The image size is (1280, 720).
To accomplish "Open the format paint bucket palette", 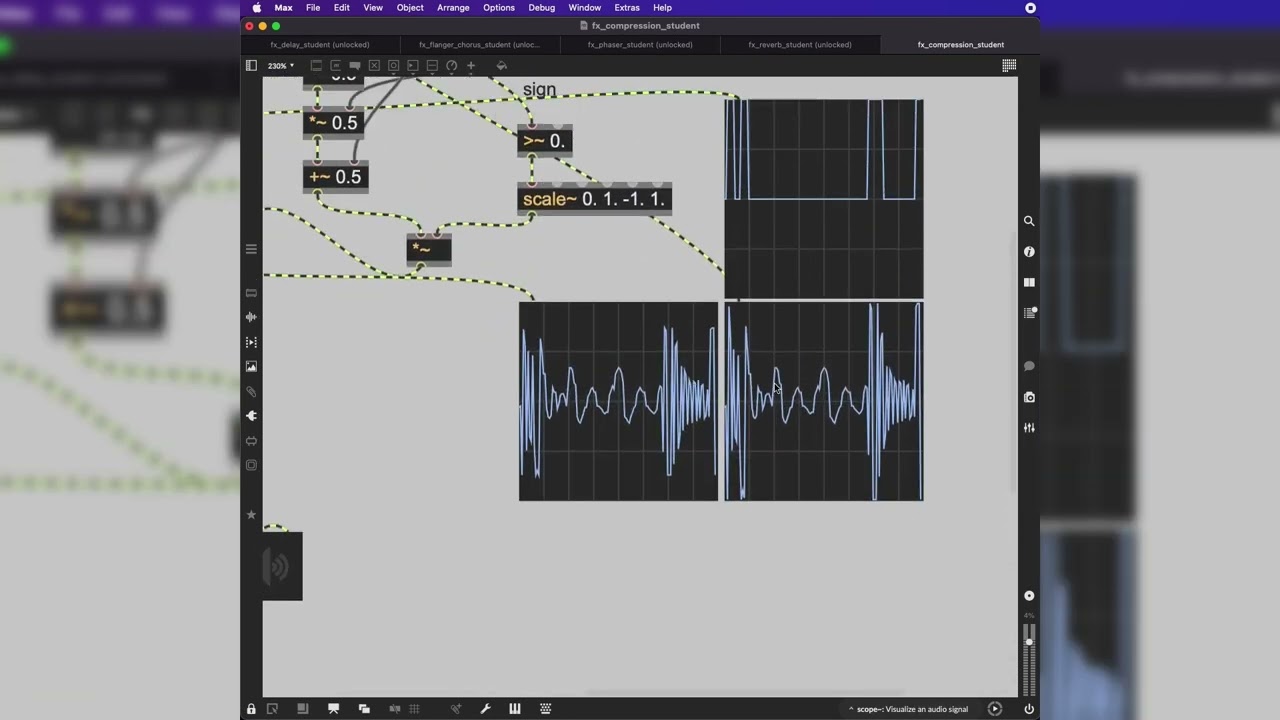I will (x=502, y=66).
